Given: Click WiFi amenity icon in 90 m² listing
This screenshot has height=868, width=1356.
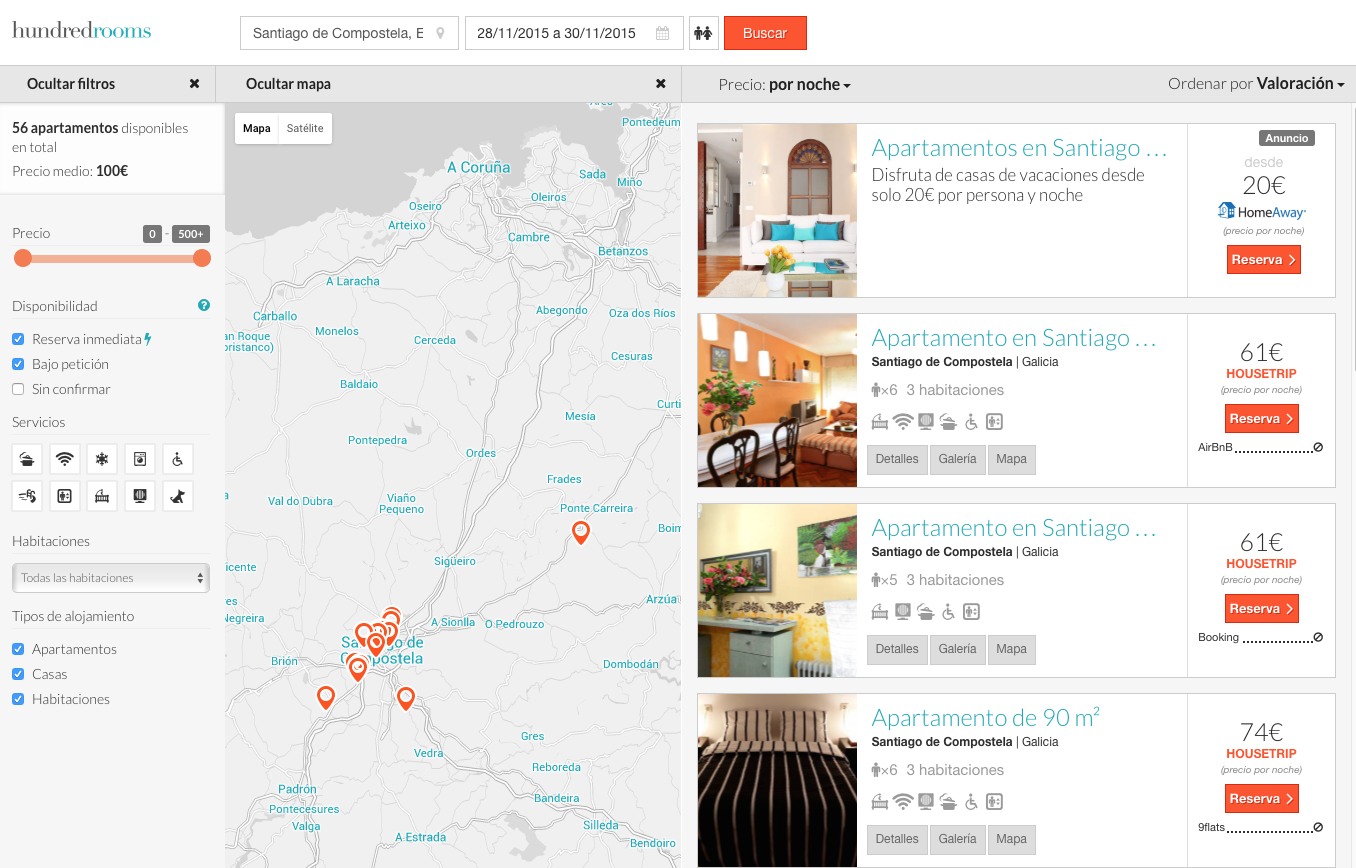Looking at the screenshot, I should tap(903, 801).
